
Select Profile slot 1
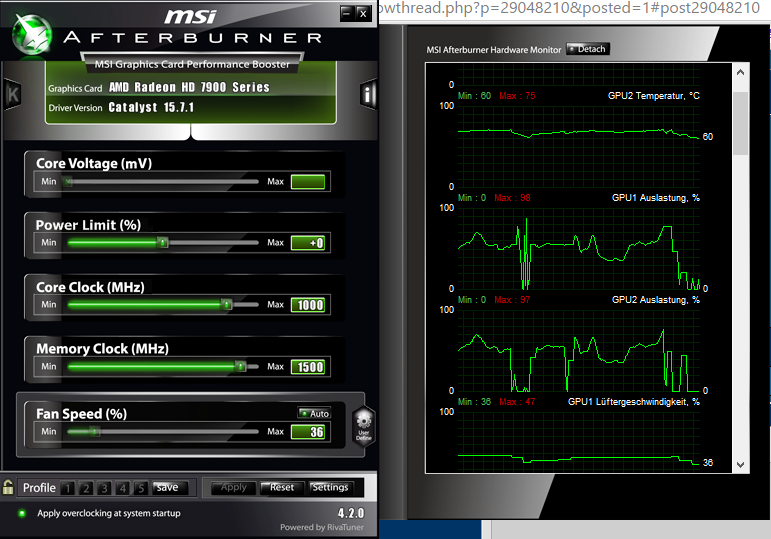tap(68, 488)
